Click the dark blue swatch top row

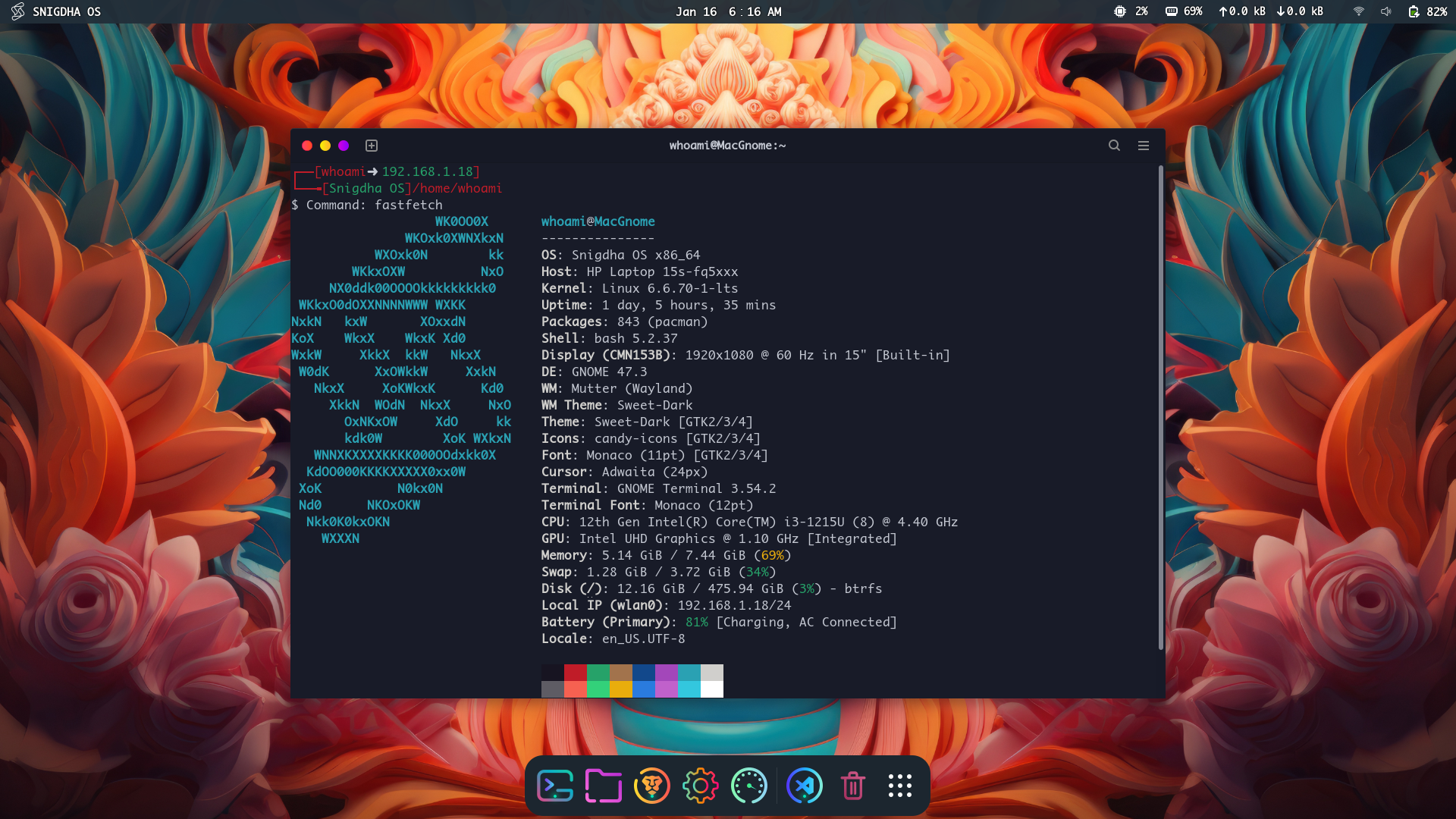tap(644, 673)
